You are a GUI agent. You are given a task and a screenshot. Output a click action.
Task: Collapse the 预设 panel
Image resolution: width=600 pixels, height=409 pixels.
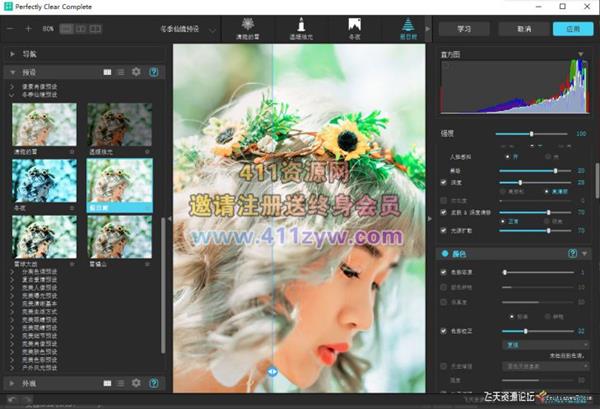click(11, 72)
